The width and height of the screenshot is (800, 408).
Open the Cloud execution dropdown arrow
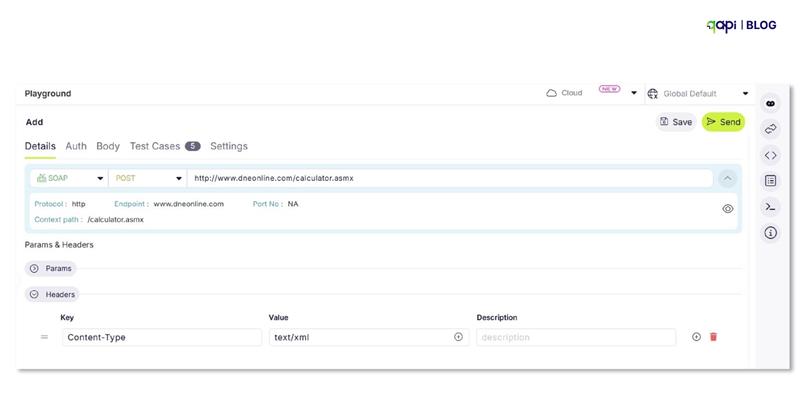coord(634,93)
